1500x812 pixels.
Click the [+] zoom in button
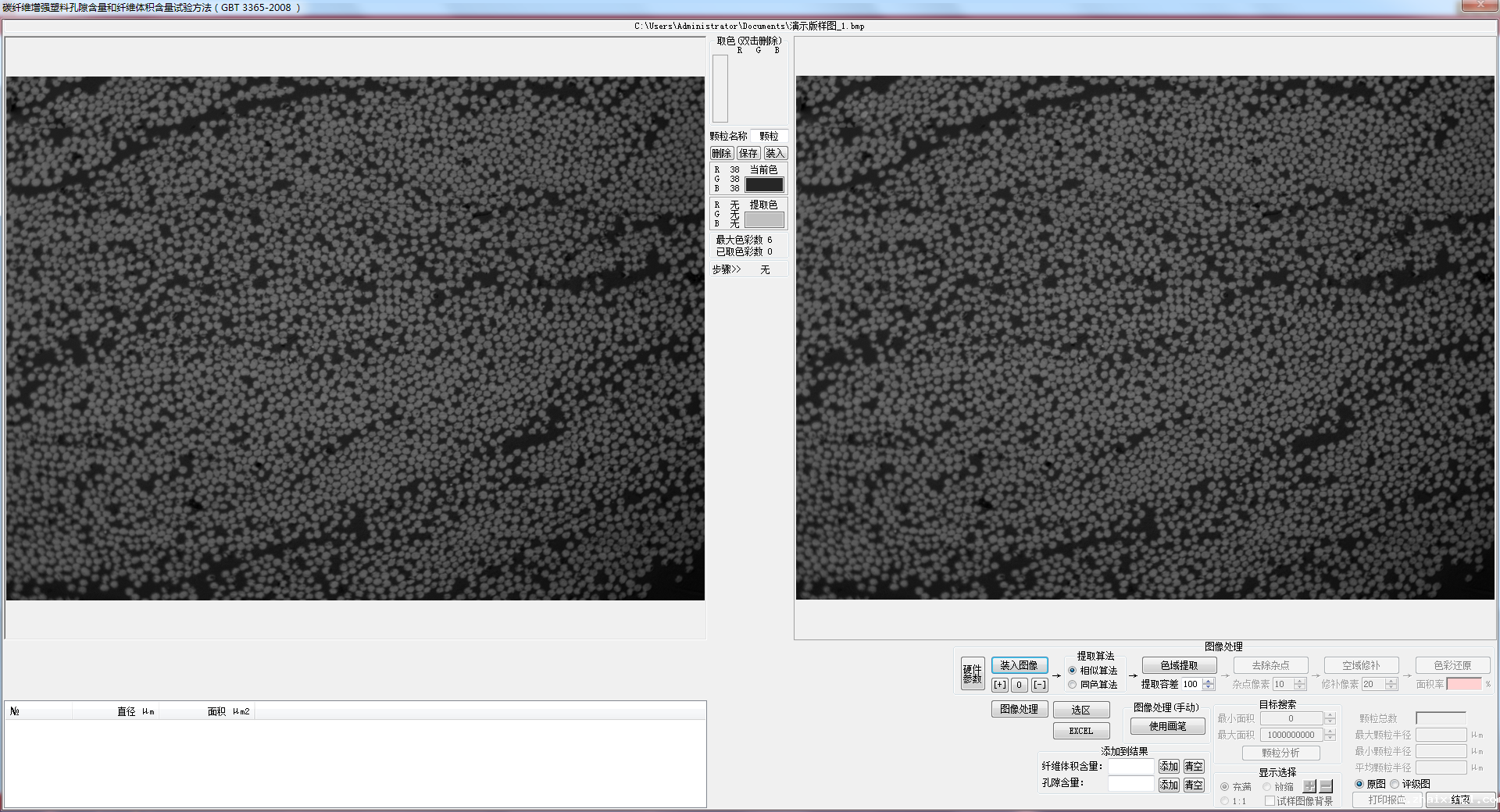pyautogui.click(x=999, y=685)
